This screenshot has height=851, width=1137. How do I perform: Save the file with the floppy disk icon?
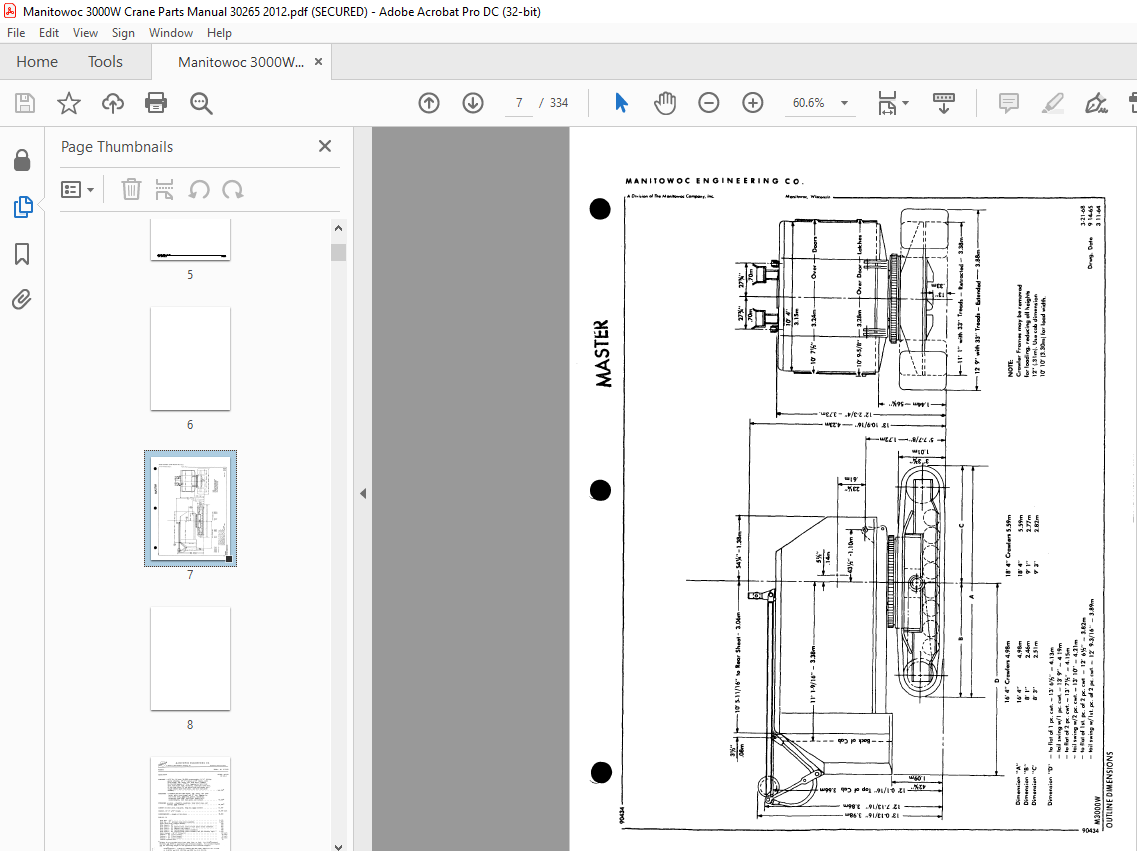tap(25, 103)
